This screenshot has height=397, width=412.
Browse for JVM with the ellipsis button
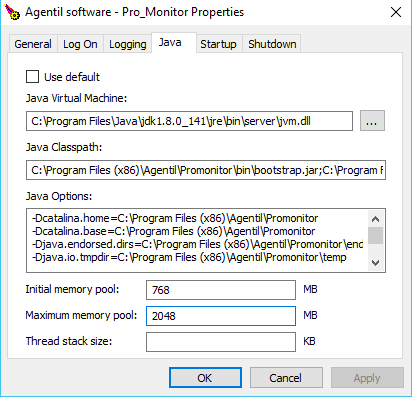tap(372, 121)
